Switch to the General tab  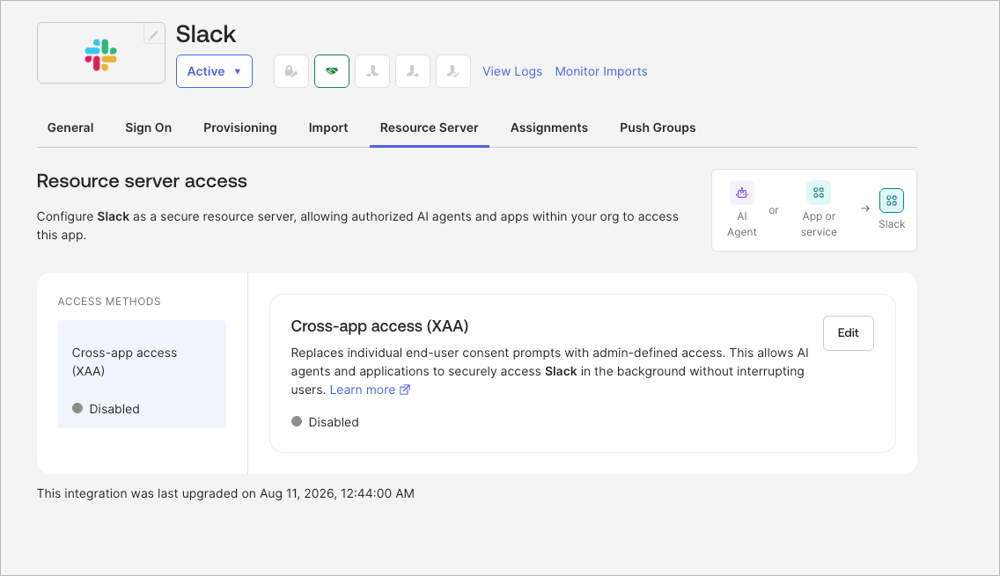[x=70, y=128]
